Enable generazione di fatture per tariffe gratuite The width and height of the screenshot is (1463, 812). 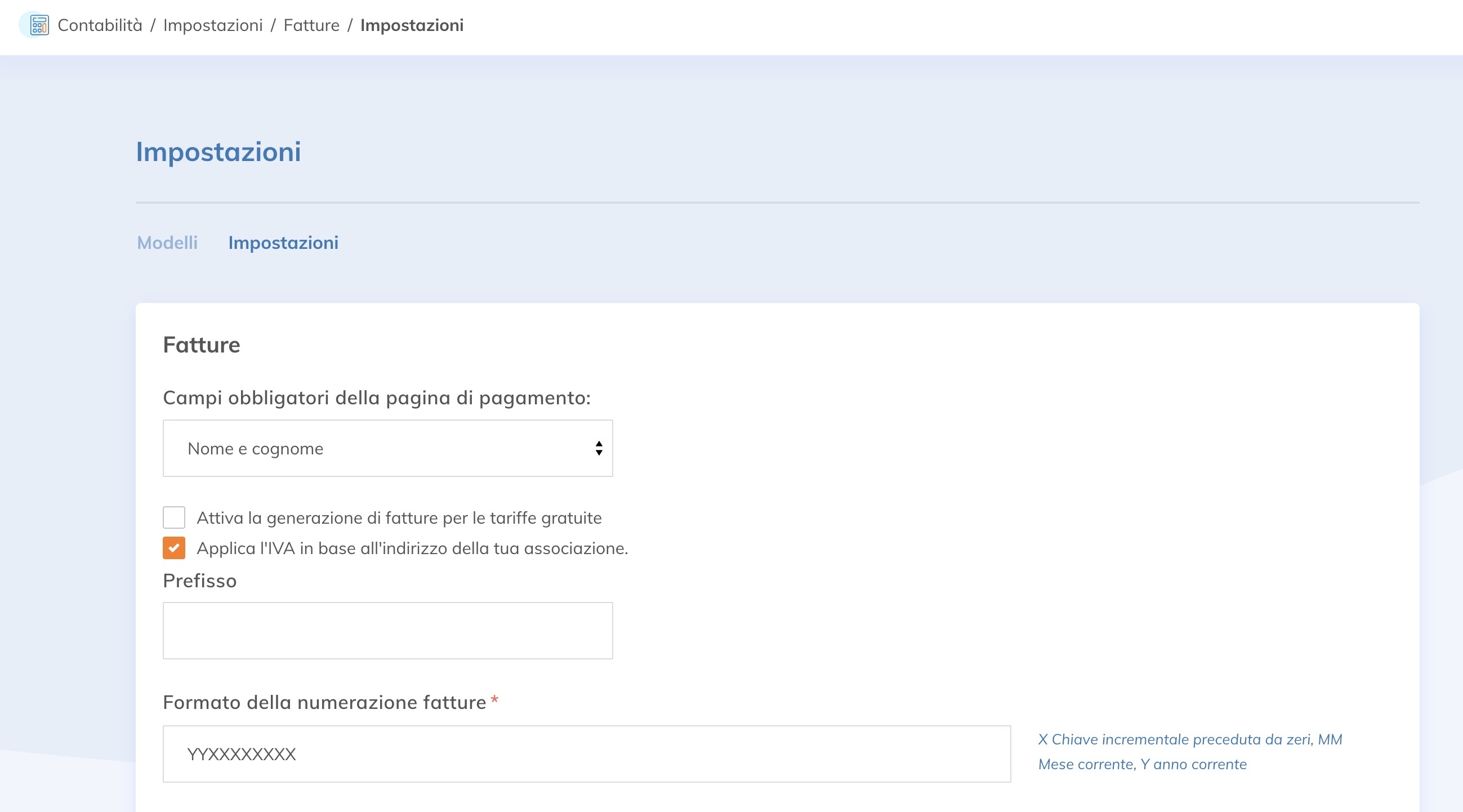(174, 517)
